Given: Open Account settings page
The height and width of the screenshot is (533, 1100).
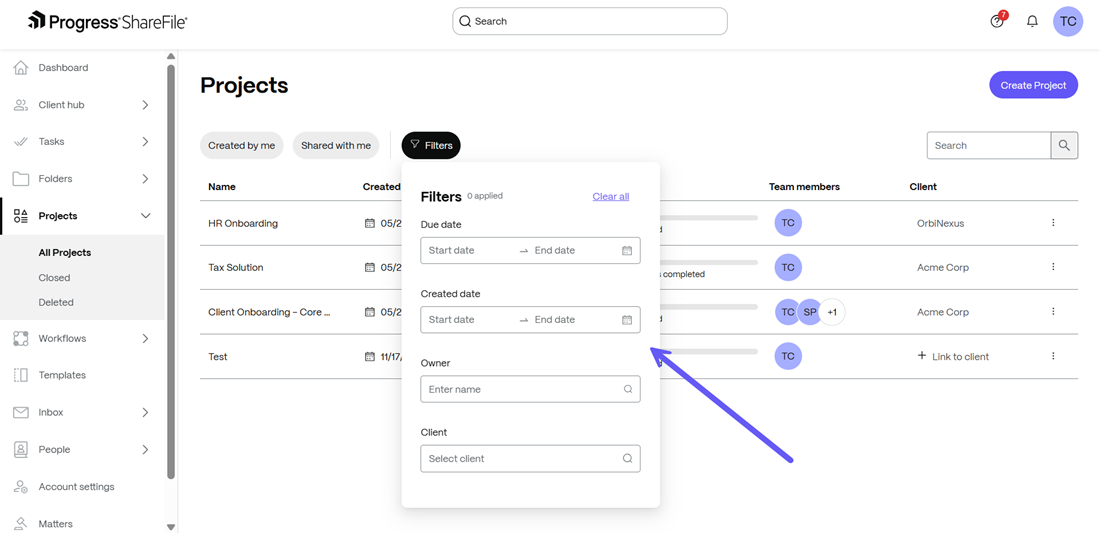Looking at the screenshot, I should tap(76, 487).
